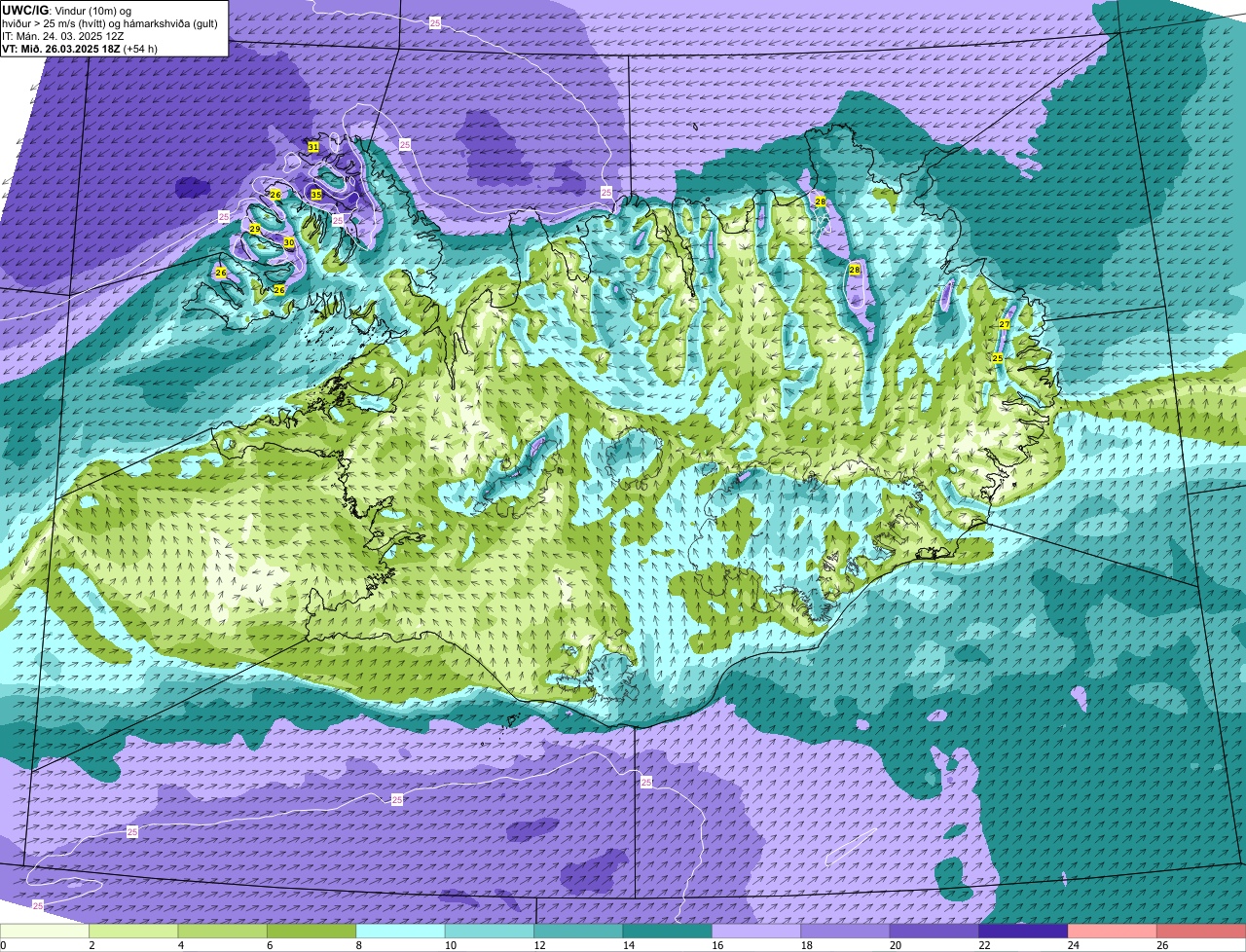Image resolution: width=1246 pixels, height=952 pixels.
Task: Select the yellow 29 gust marker
Action: [255, 229]
